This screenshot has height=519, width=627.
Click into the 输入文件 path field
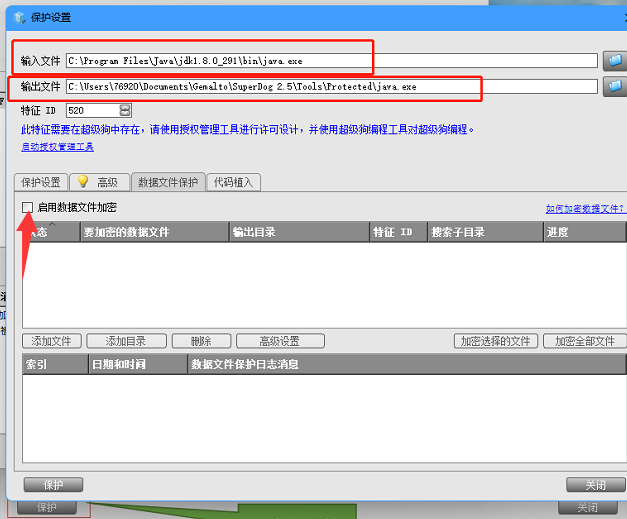[x=332, y=61]
